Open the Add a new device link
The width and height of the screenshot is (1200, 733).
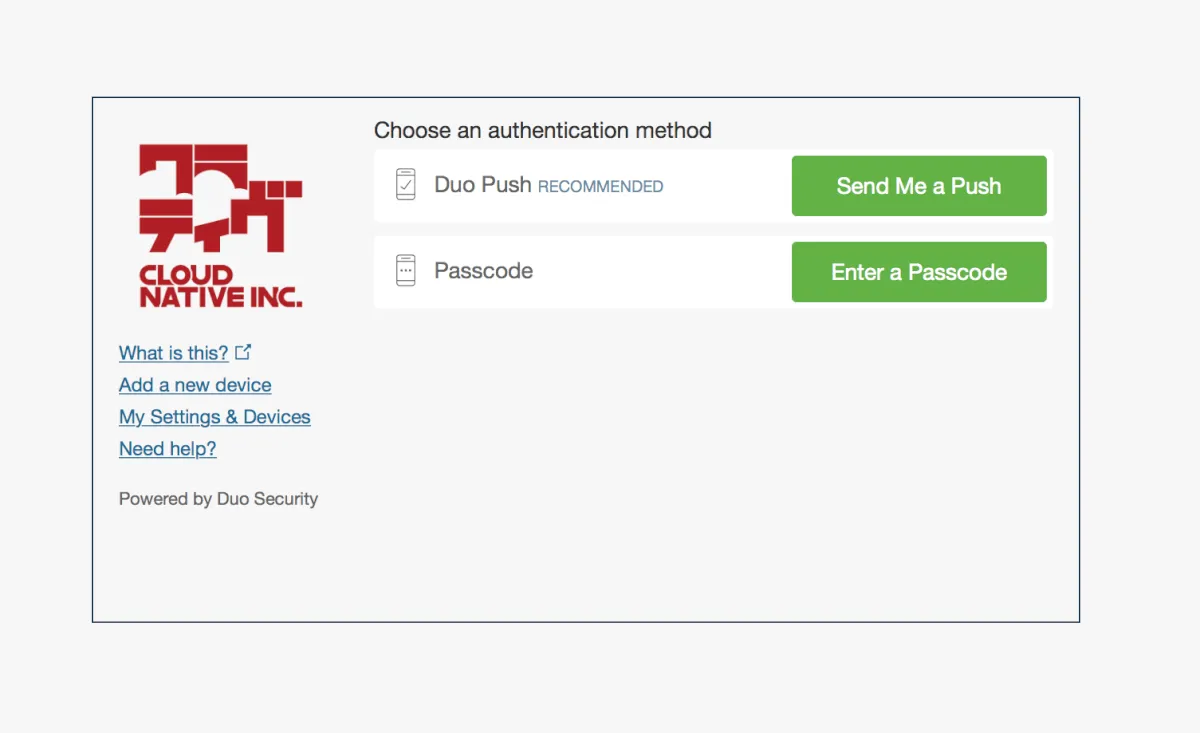pyautogui.click(x=195, y=385)
